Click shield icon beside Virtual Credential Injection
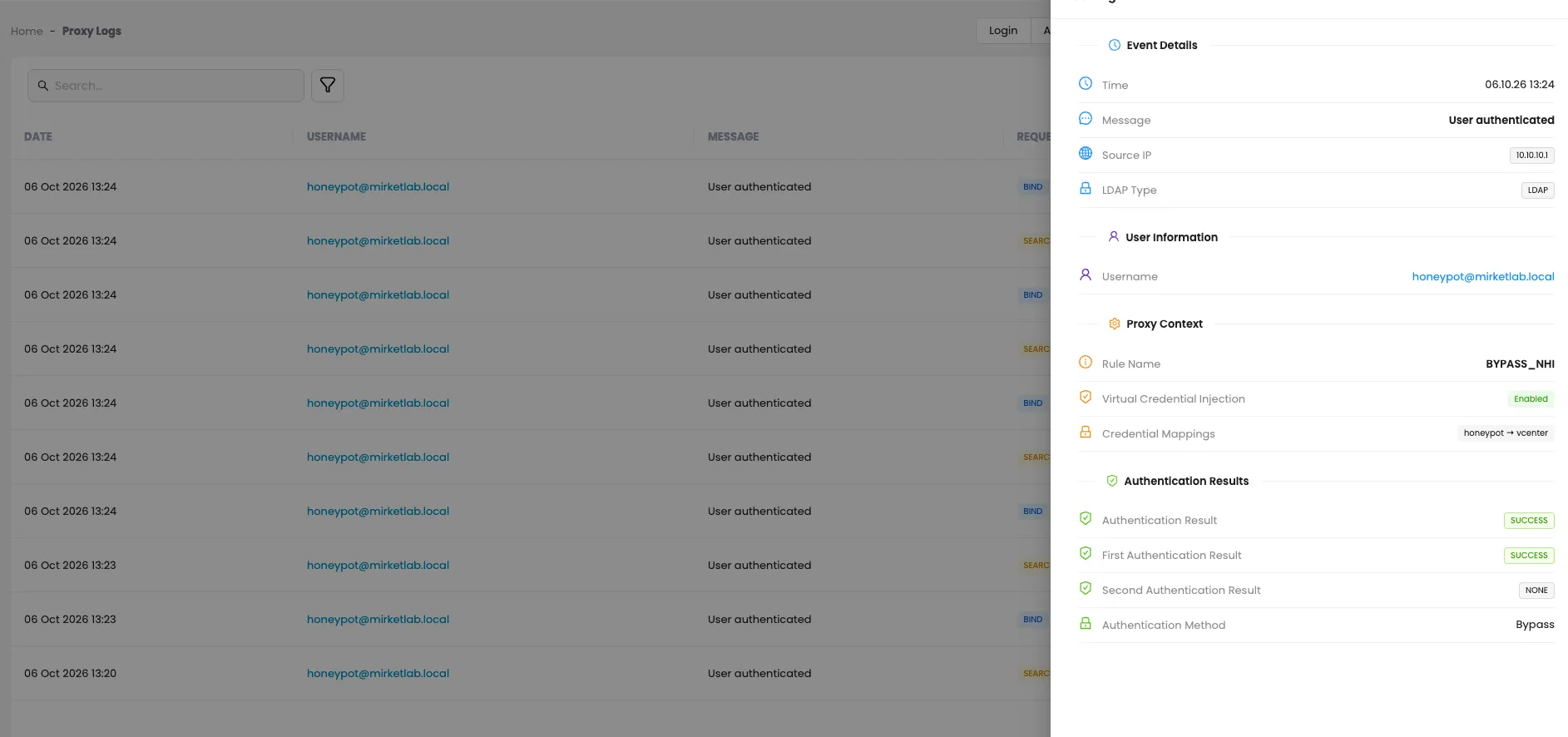The height and width of the screenshot is (737, 1568). pyautogui.click(x=1086, y=398)
